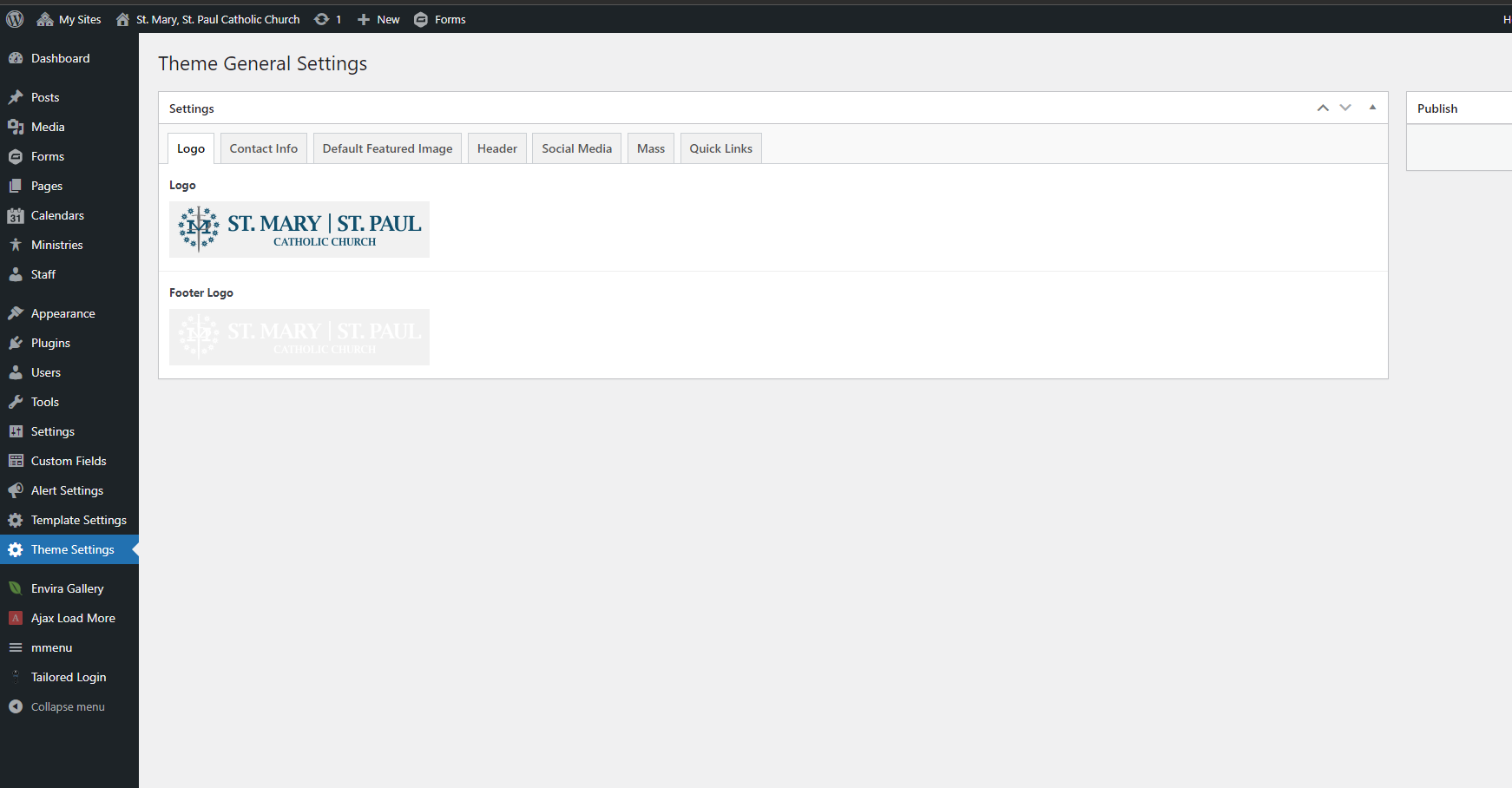
Task: Switch to the Contact Info tab
Action: click(x=263, y=148)
